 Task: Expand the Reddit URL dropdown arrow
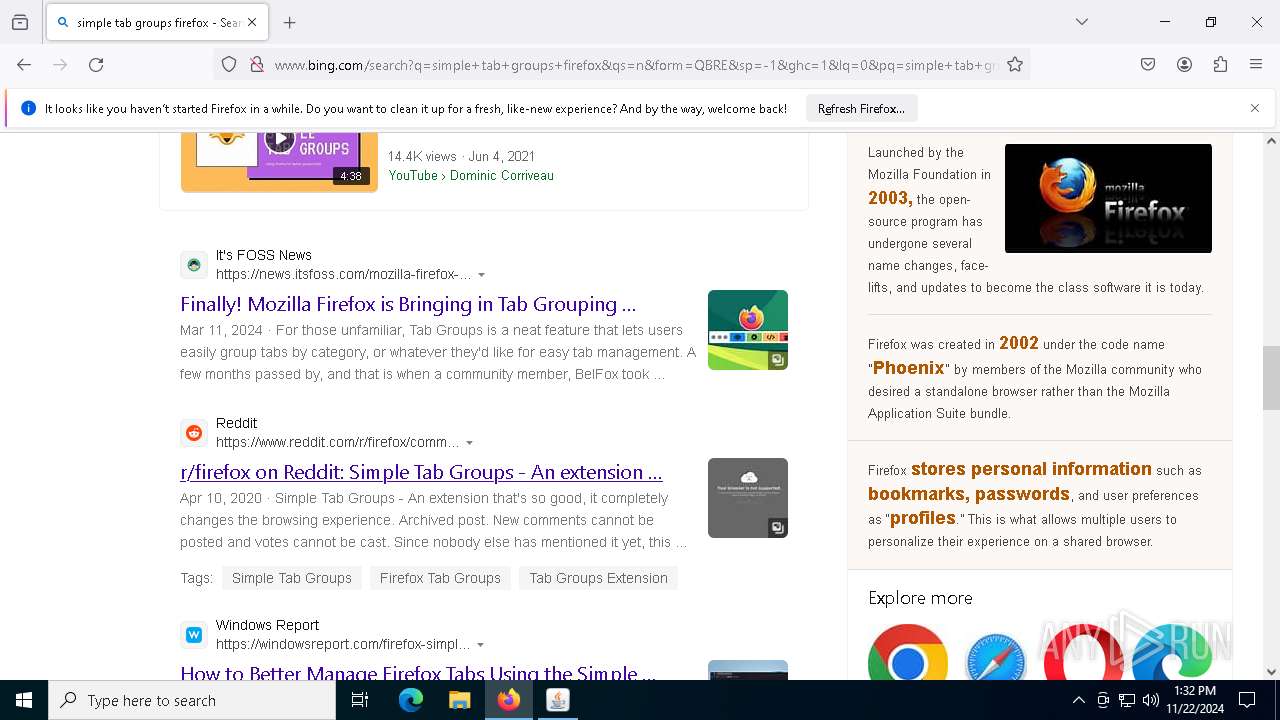coord(469,443)
